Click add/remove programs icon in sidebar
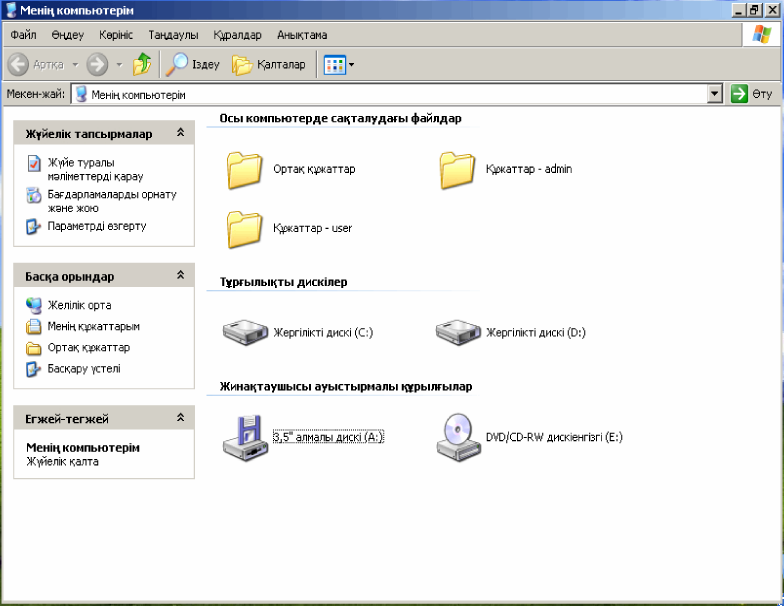Image resolution: width=784 pixels, height=606 pixels. click(34, 195)
